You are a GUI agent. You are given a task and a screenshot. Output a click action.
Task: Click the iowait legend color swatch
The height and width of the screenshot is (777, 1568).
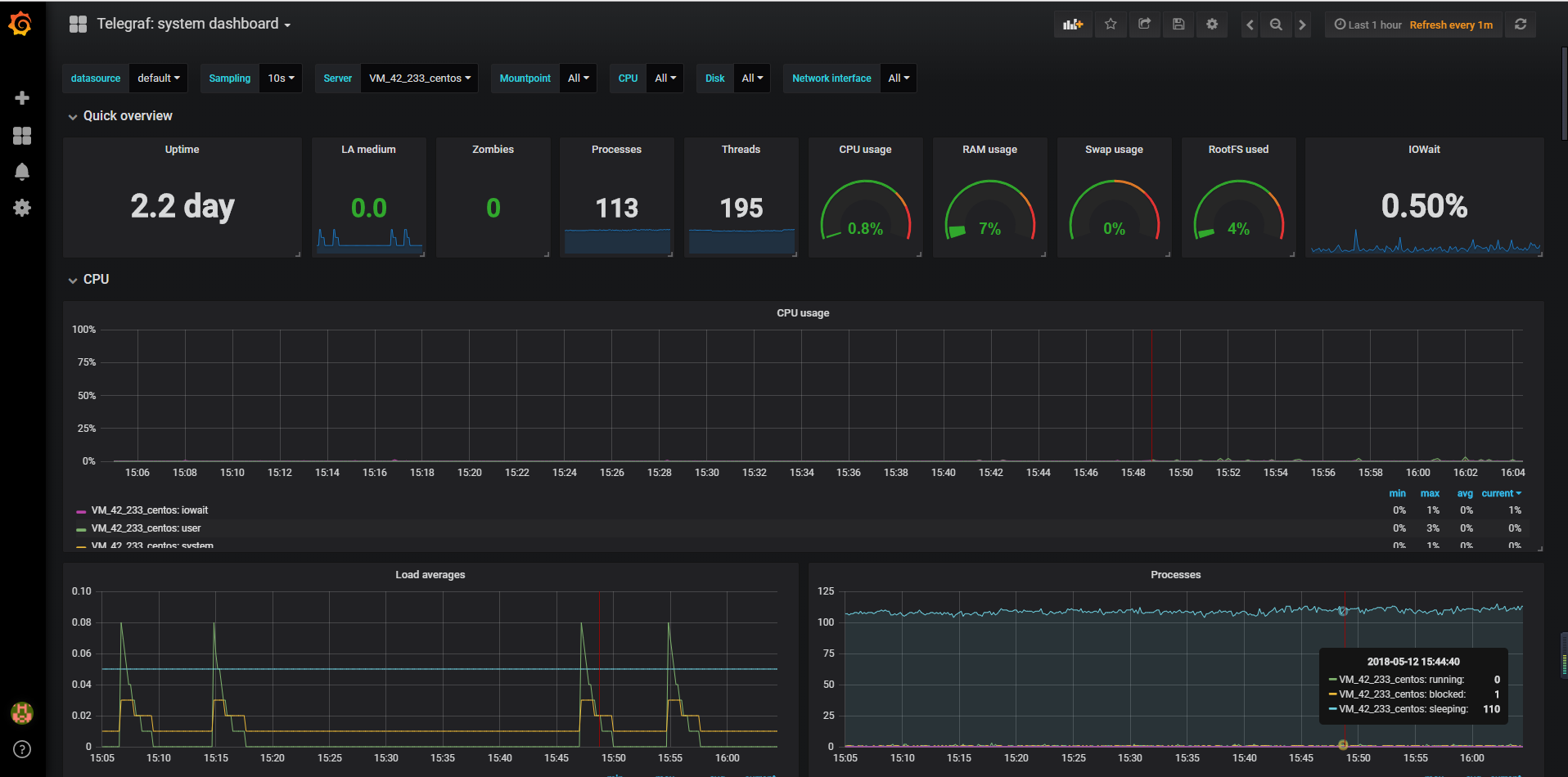pyautogui.click(x=80, y=510)
